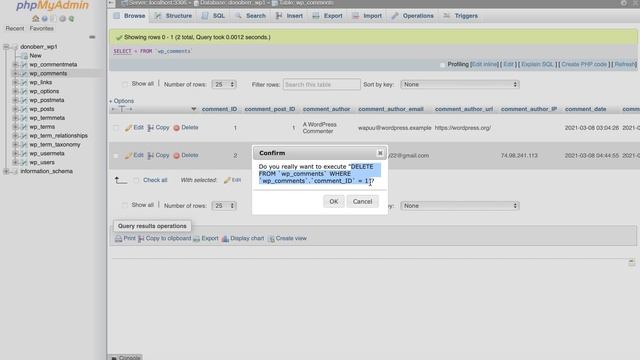The height and width of the screenshot is (360, 640).
Task: Select wp_term_taxonomy in the tree
Action: (55, 144)
